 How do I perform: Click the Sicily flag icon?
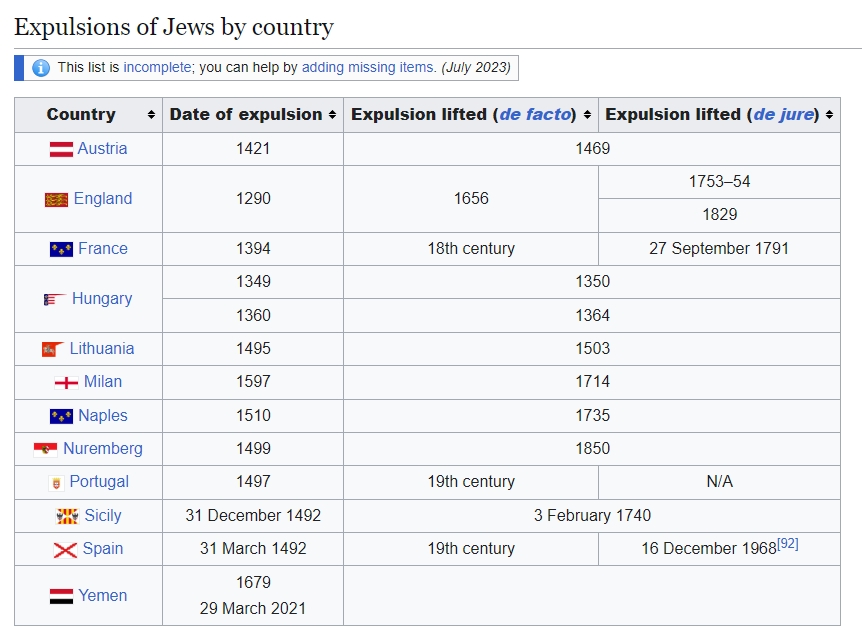67,516
